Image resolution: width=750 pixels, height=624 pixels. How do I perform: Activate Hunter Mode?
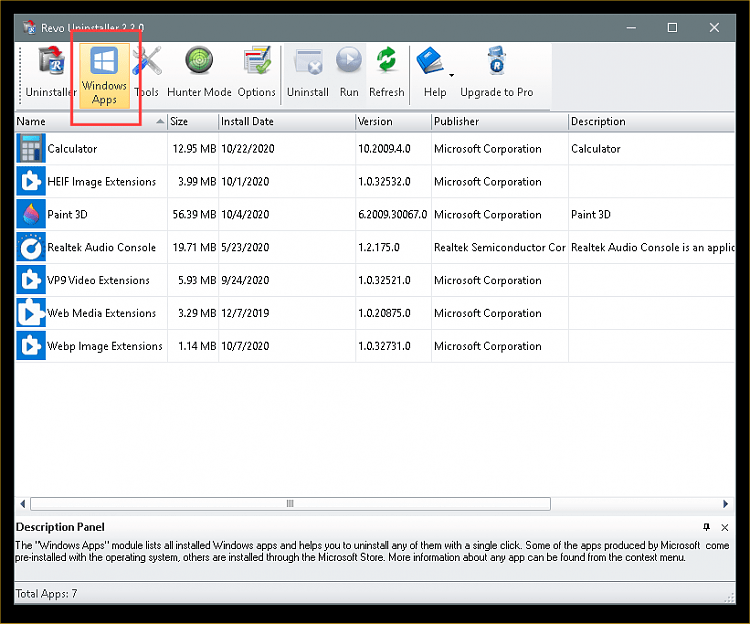199,73
